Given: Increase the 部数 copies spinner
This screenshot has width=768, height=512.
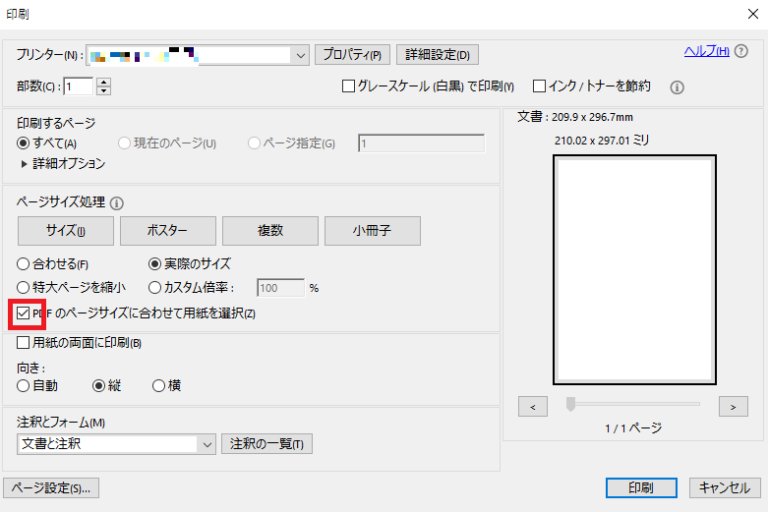Looking at the screenshot, I should pyautogui.click(x=104, y=82).
